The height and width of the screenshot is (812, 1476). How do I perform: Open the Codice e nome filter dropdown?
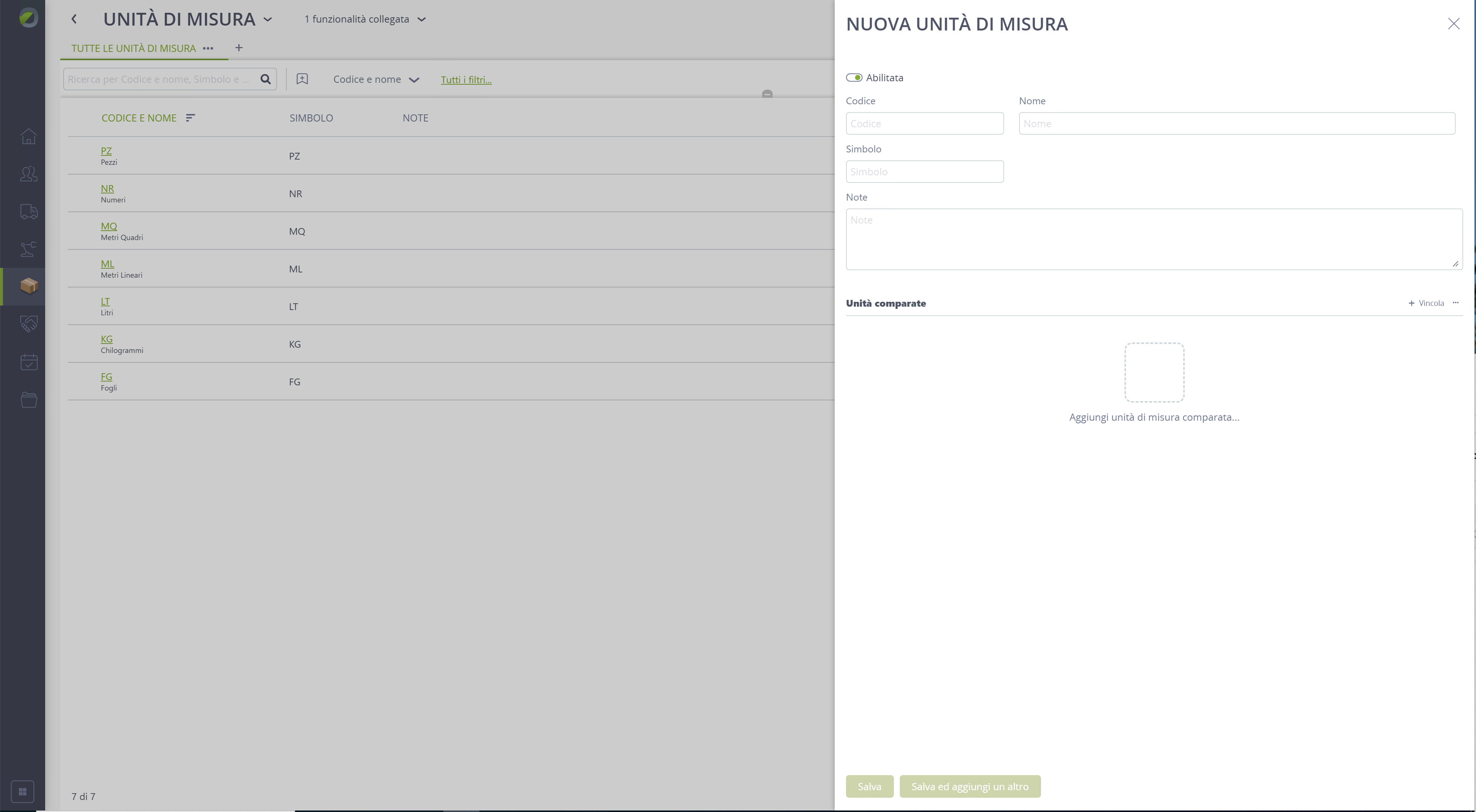point(376,79)
